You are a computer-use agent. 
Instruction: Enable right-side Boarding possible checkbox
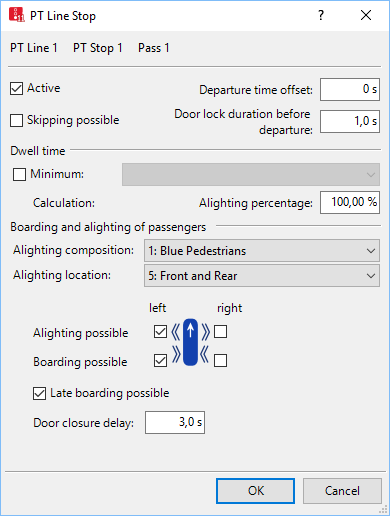coord(220,360)
